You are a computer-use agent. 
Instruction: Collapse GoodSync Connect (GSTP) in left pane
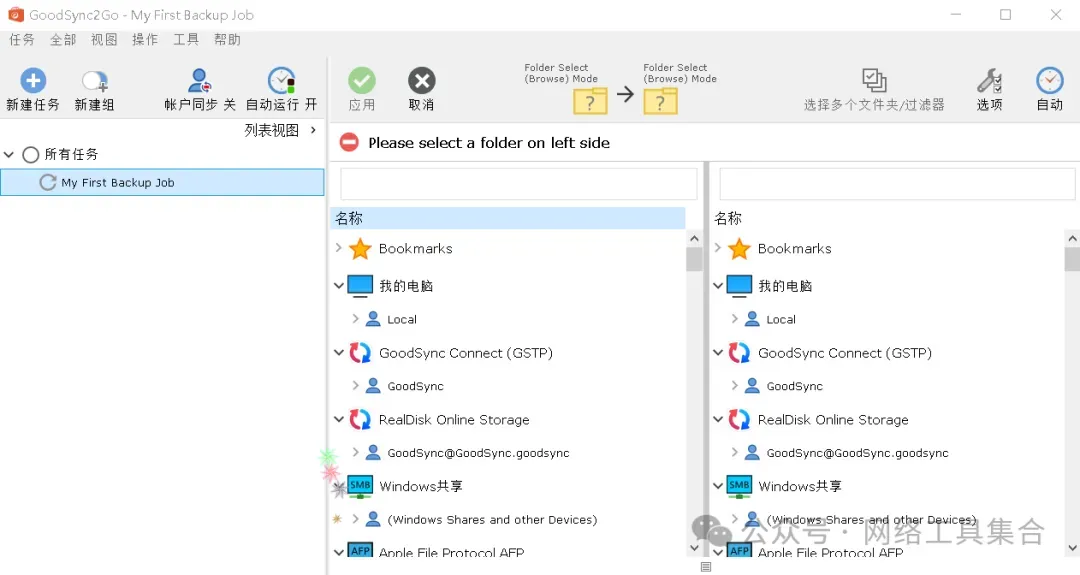(338, 352)
